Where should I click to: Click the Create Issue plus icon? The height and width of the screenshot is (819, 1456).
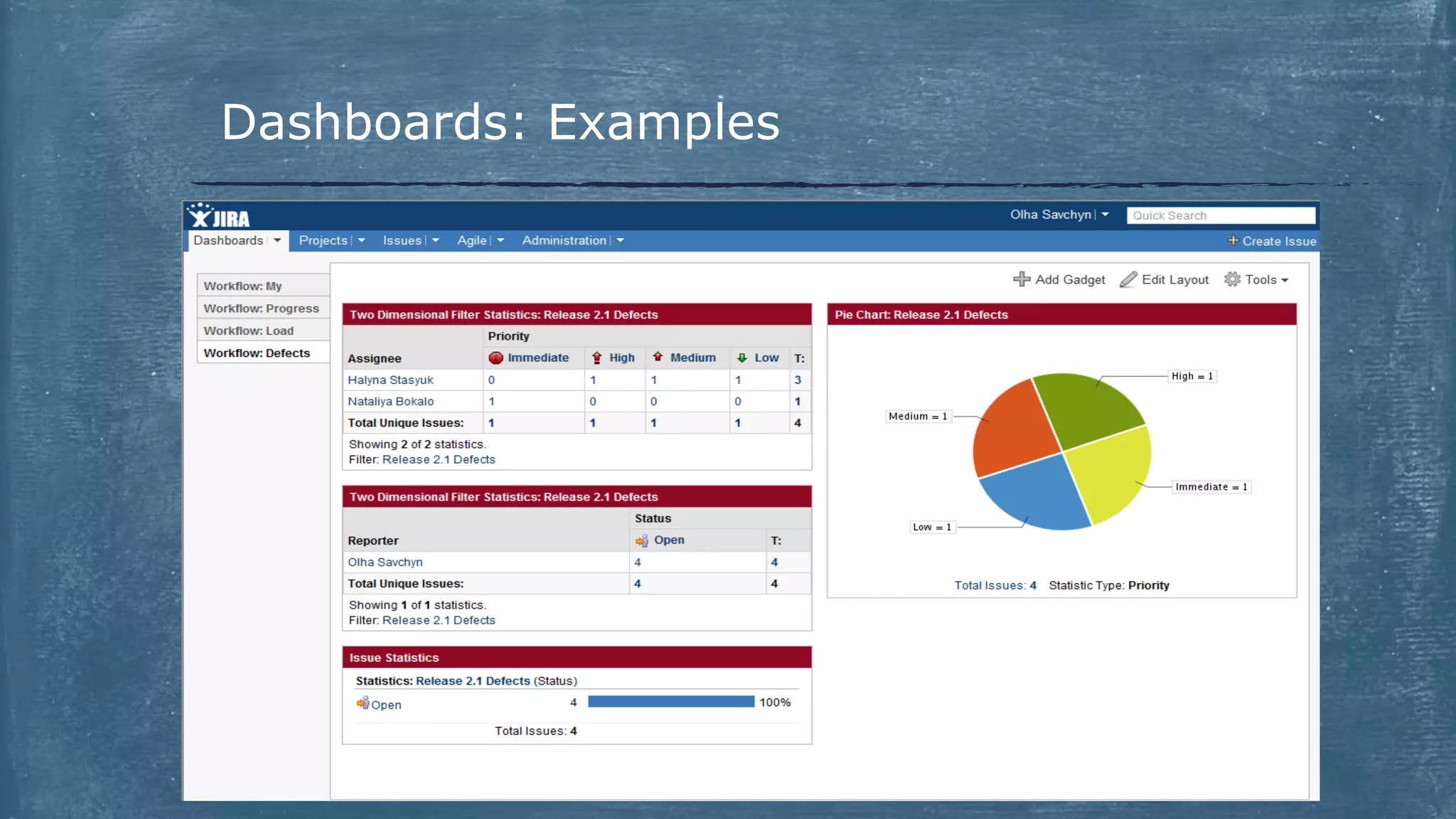point(1233,240)
